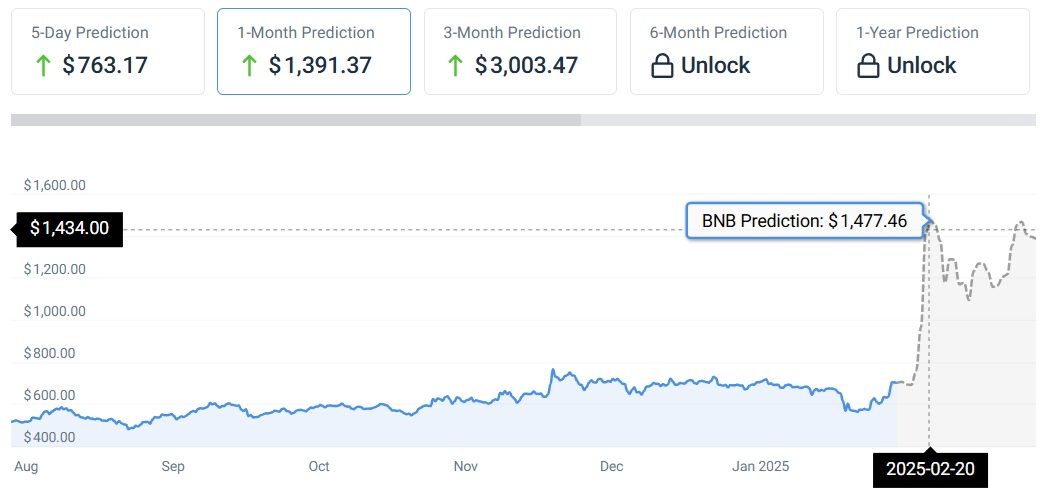Click the green up arrow beside $763.17
Image resolution: width=1048 pixels, height=501 pixels.
(x=43, y=66)
